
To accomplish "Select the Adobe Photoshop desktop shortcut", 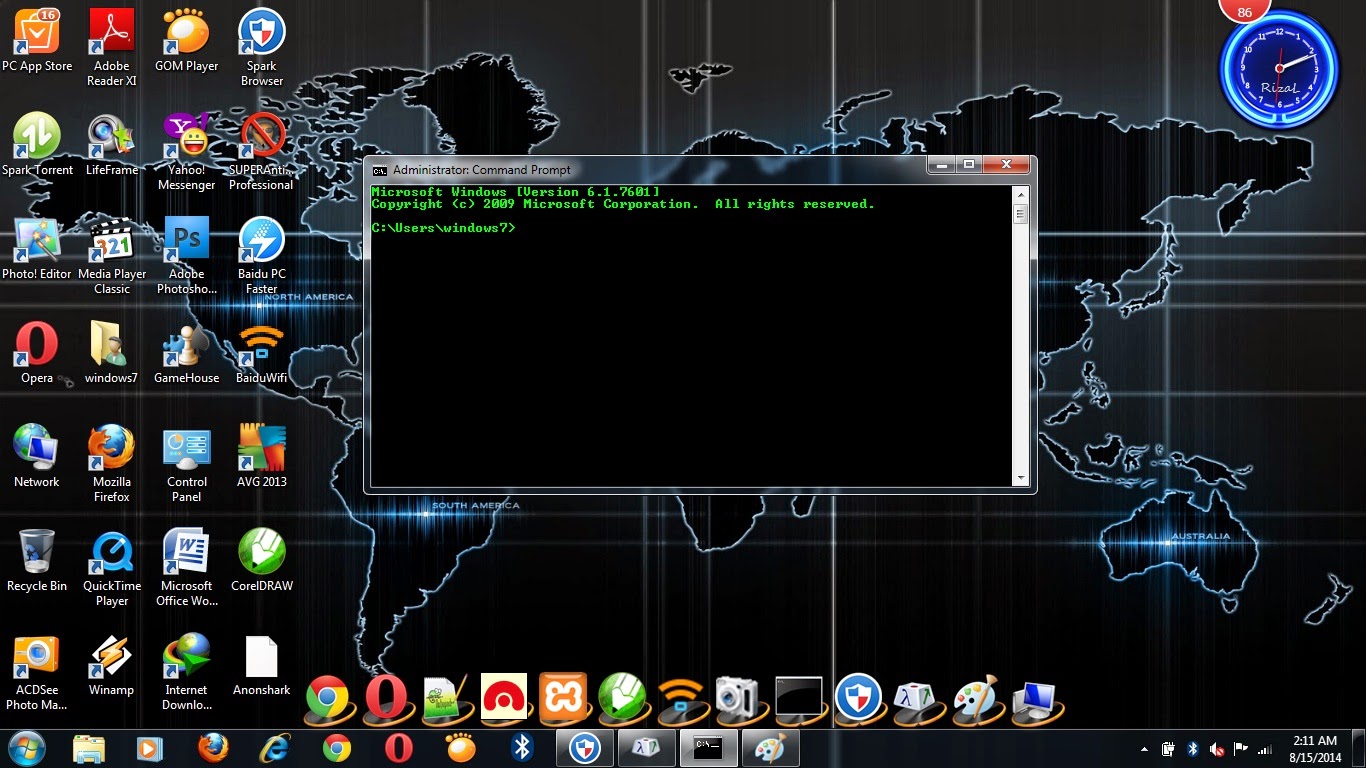I will [x=187, y=256].
